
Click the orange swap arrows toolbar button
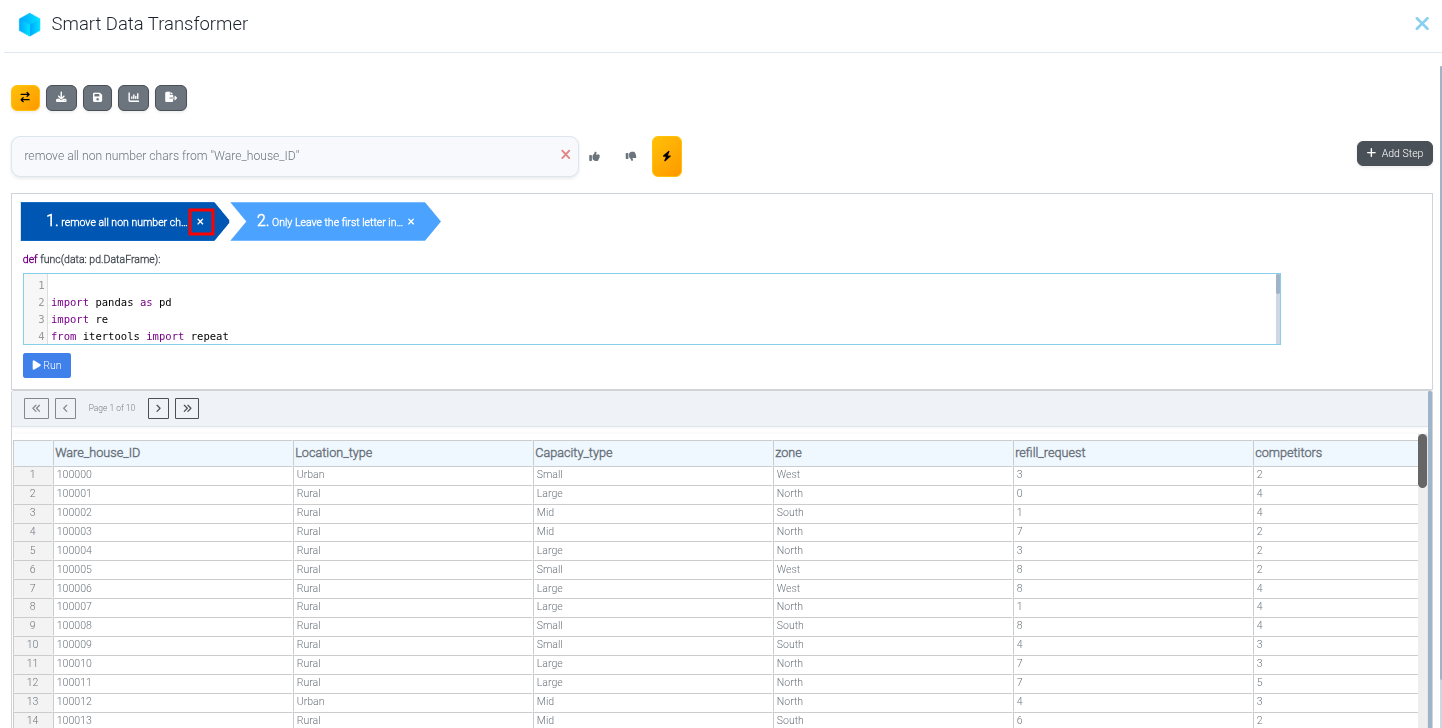click(x=25, y=98)
